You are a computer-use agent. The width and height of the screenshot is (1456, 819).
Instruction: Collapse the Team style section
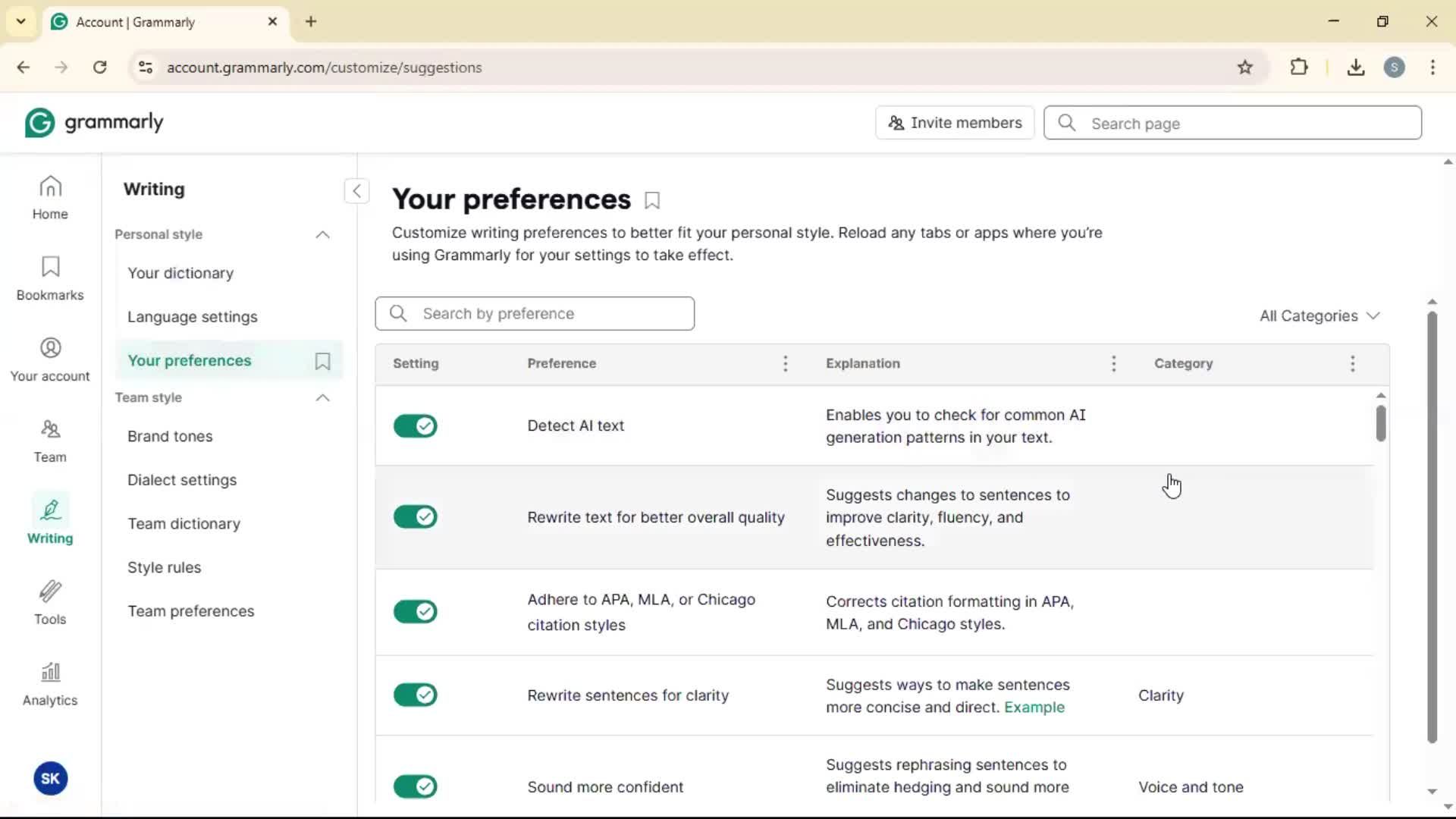click(322, 398)
